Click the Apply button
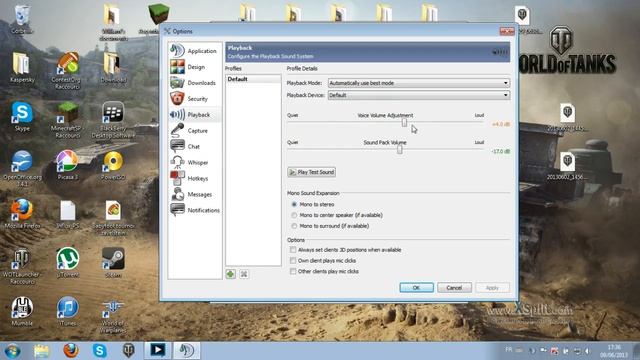This screenshot has height=360, width=640. click(492, 287)
